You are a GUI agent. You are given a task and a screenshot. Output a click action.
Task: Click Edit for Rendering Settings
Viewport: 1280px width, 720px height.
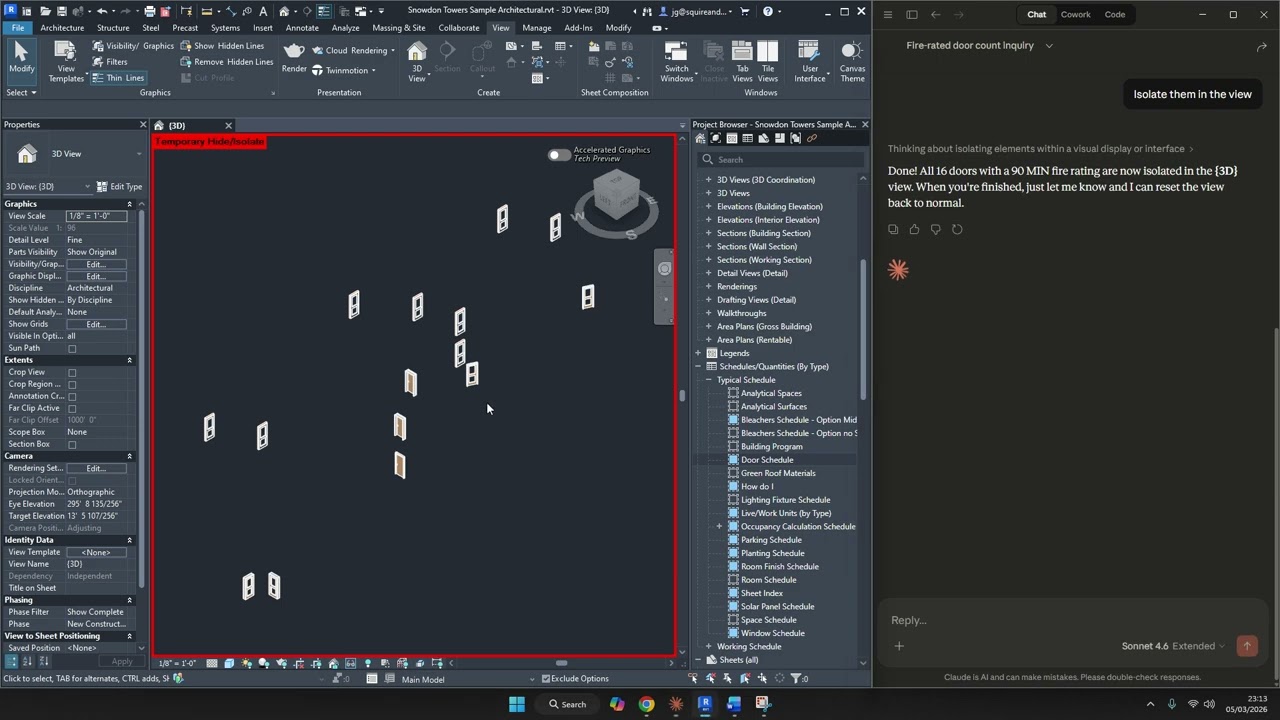[x=96, y=468]
